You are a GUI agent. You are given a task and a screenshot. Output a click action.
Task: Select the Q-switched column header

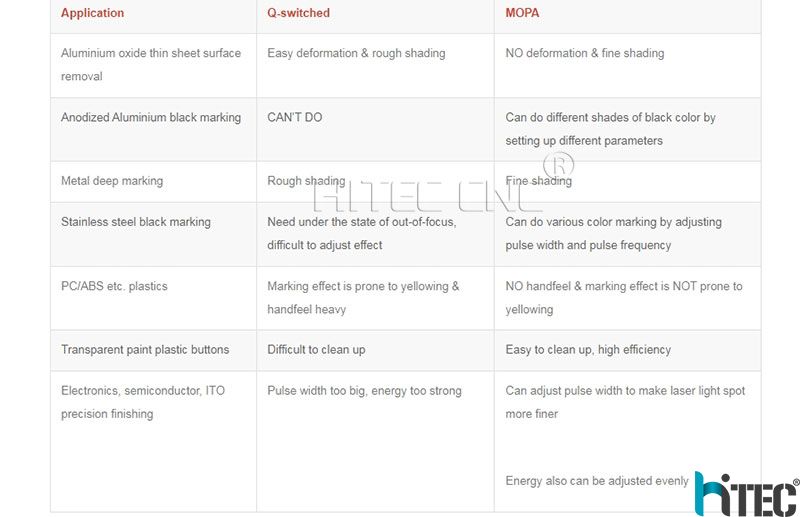298,13
